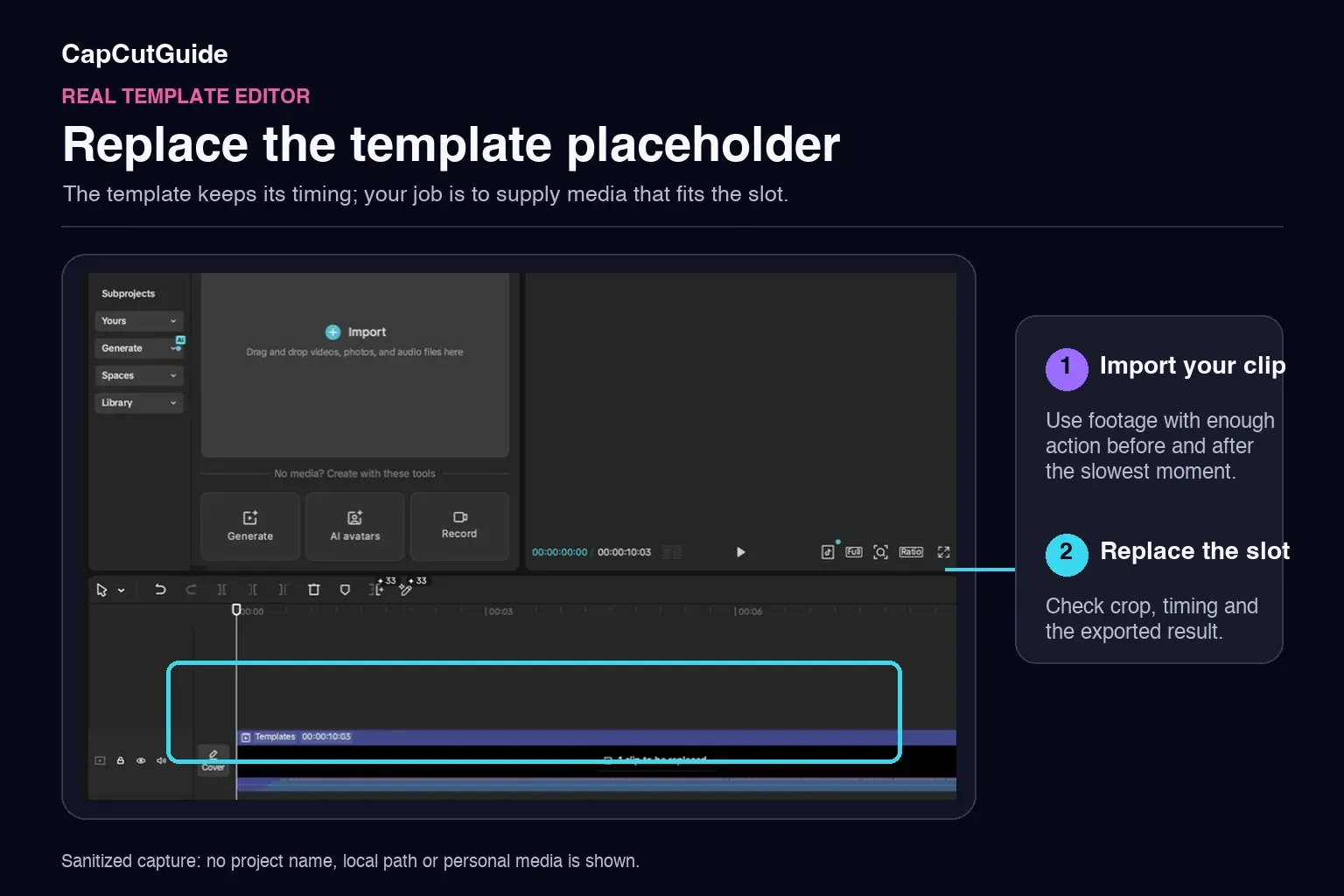Select Subprojects heading in sidebar
Image resolution: width=1344 pixels, height=896 pixels.
point(128,294)
